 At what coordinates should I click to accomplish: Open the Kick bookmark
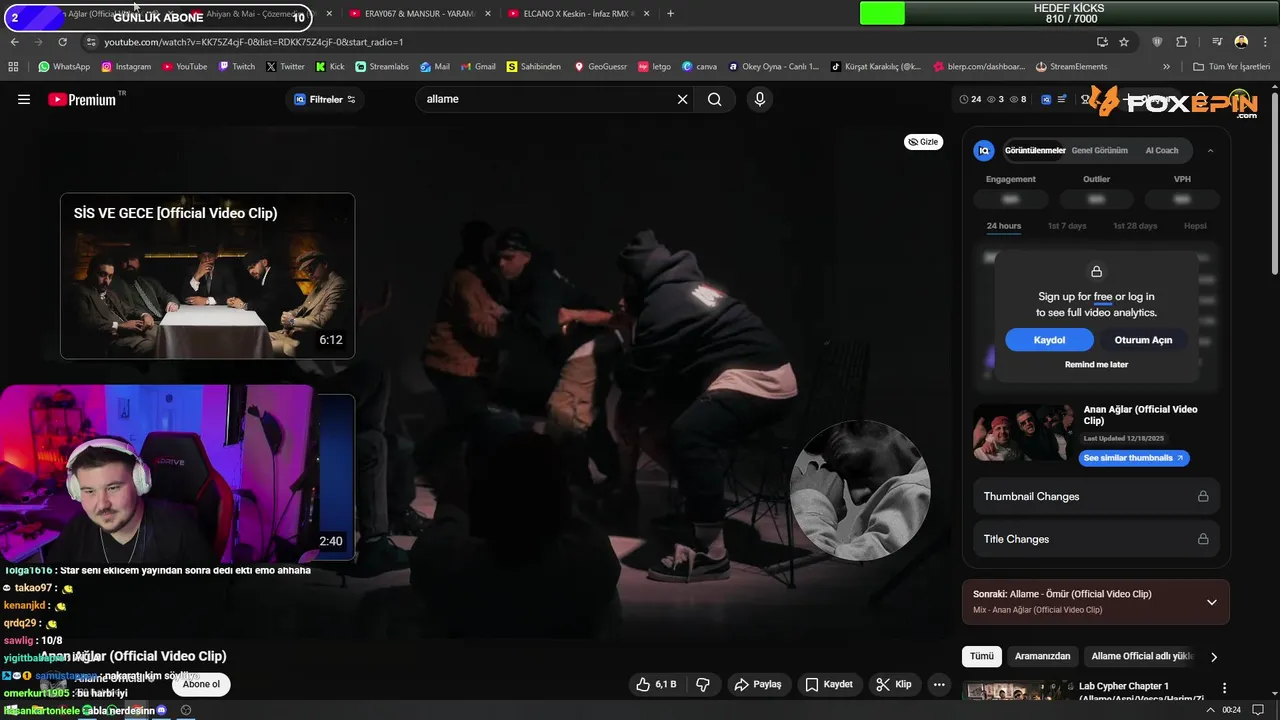coord(330,67)
